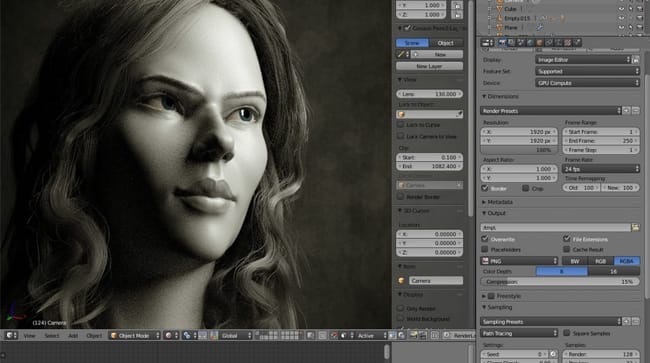Open the Constraints properties tab icon
Image resolution: width=650 pixels, height=363 pixels.
(549, 43)
